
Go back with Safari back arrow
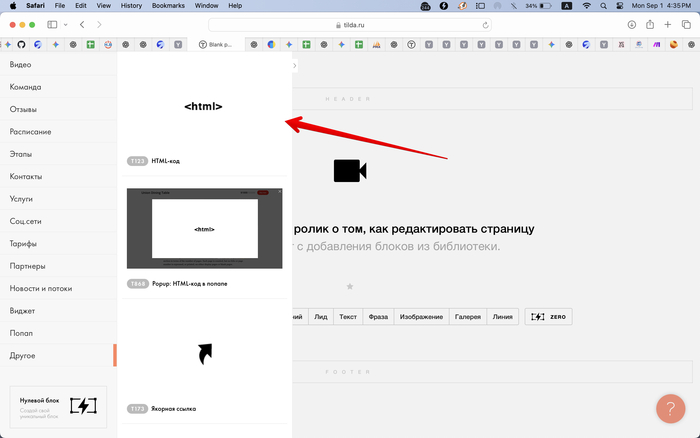[x=82, y=24]
